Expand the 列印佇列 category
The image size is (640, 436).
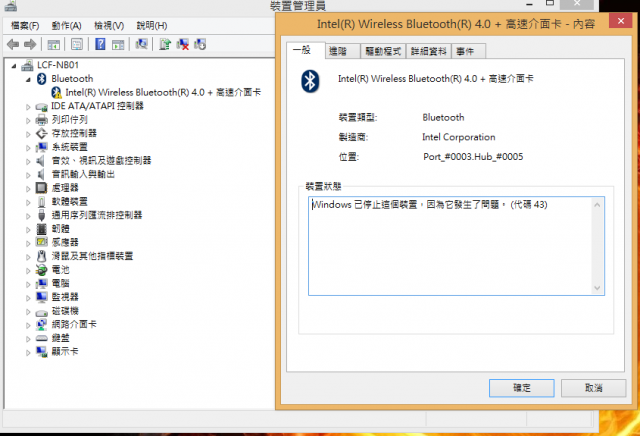point(28,120)
